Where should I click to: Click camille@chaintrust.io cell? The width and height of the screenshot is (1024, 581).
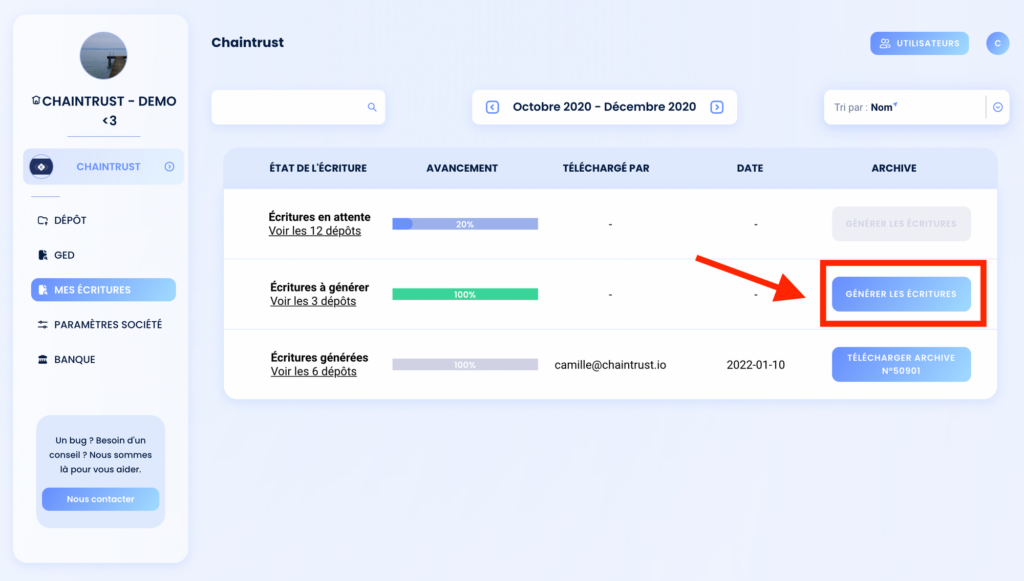coord(610,365)
